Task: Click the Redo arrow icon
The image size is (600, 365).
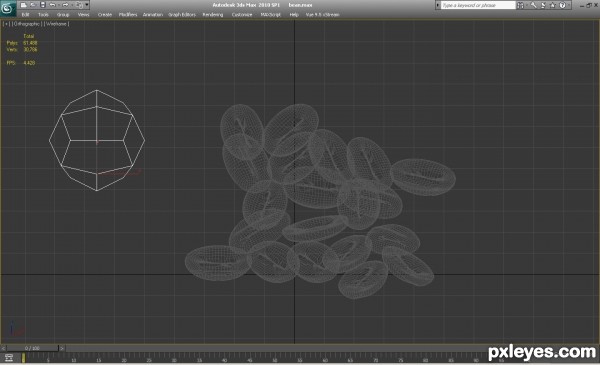Action: click(65, 5)
